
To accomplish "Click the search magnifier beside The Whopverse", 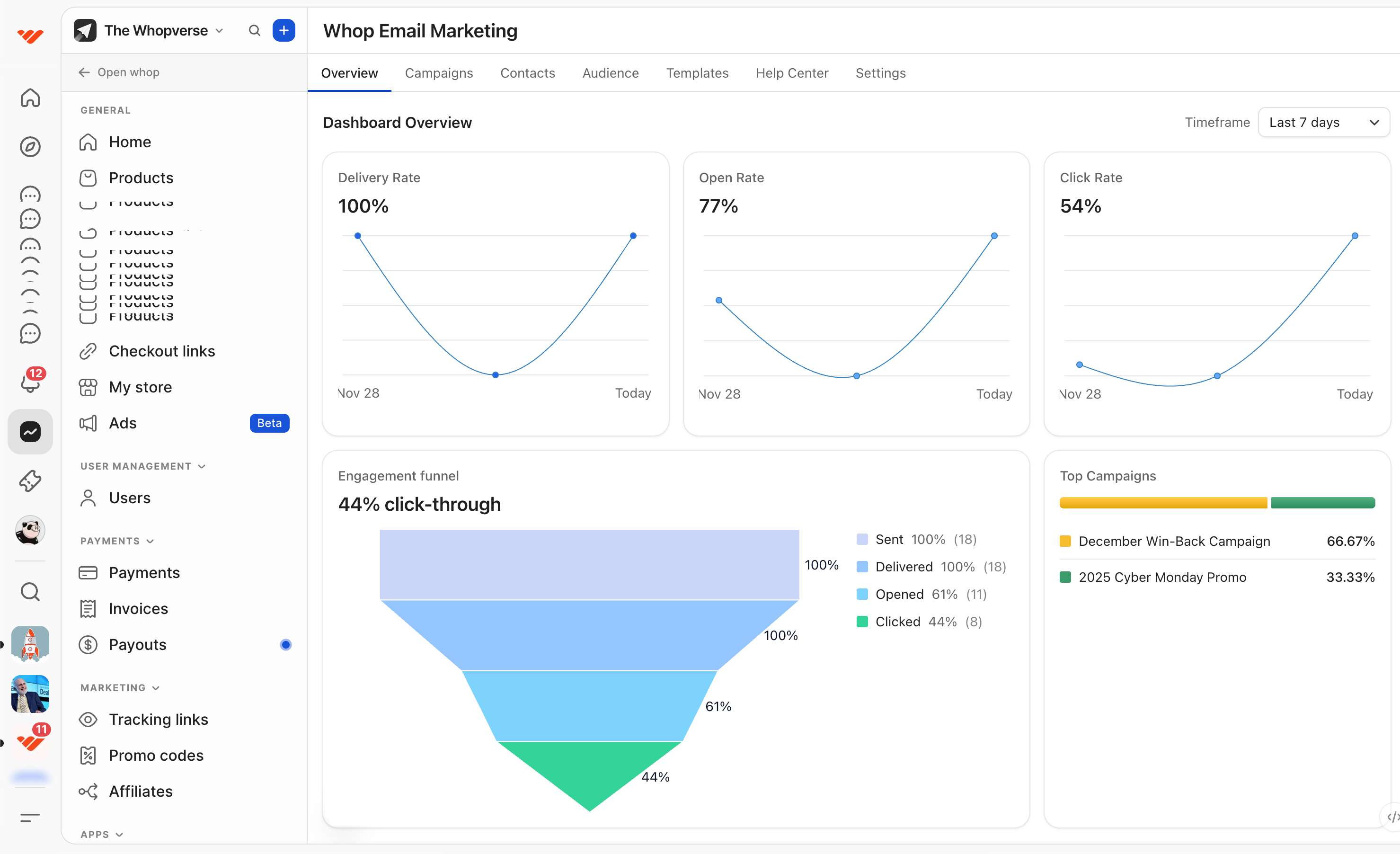I will [x=255, y=30].
